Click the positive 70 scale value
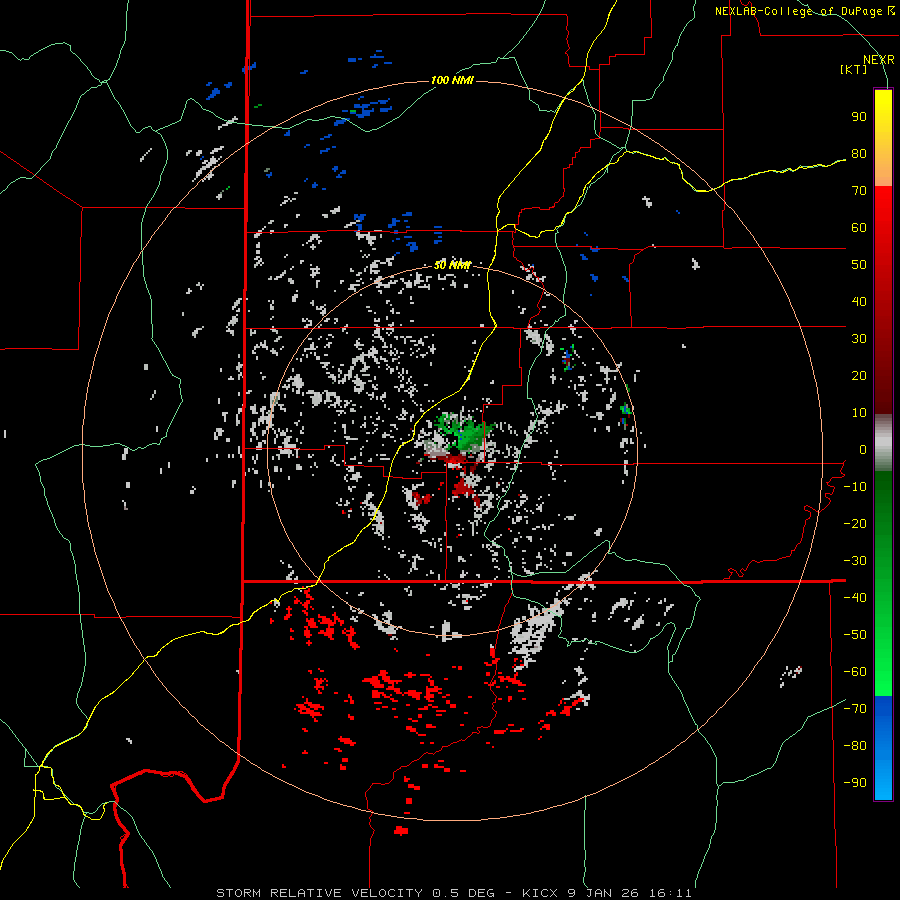Image resolution: width=900 pixels, height=900 pixels. pos(859,191)
